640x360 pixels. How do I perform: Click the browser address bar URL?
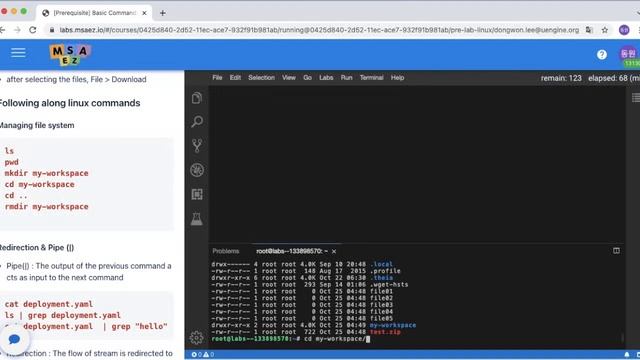(x=319, y=30)
